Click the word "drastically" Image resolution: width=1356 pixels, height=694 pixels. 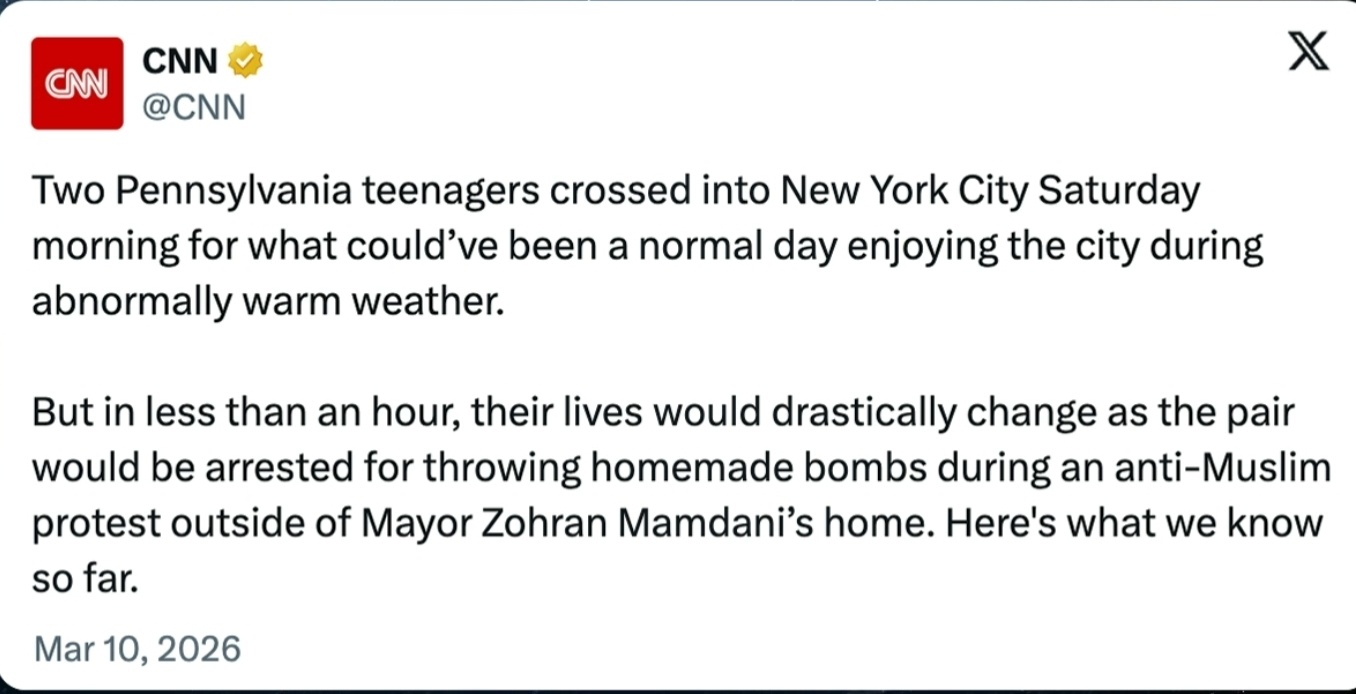(x=854, y=412)
